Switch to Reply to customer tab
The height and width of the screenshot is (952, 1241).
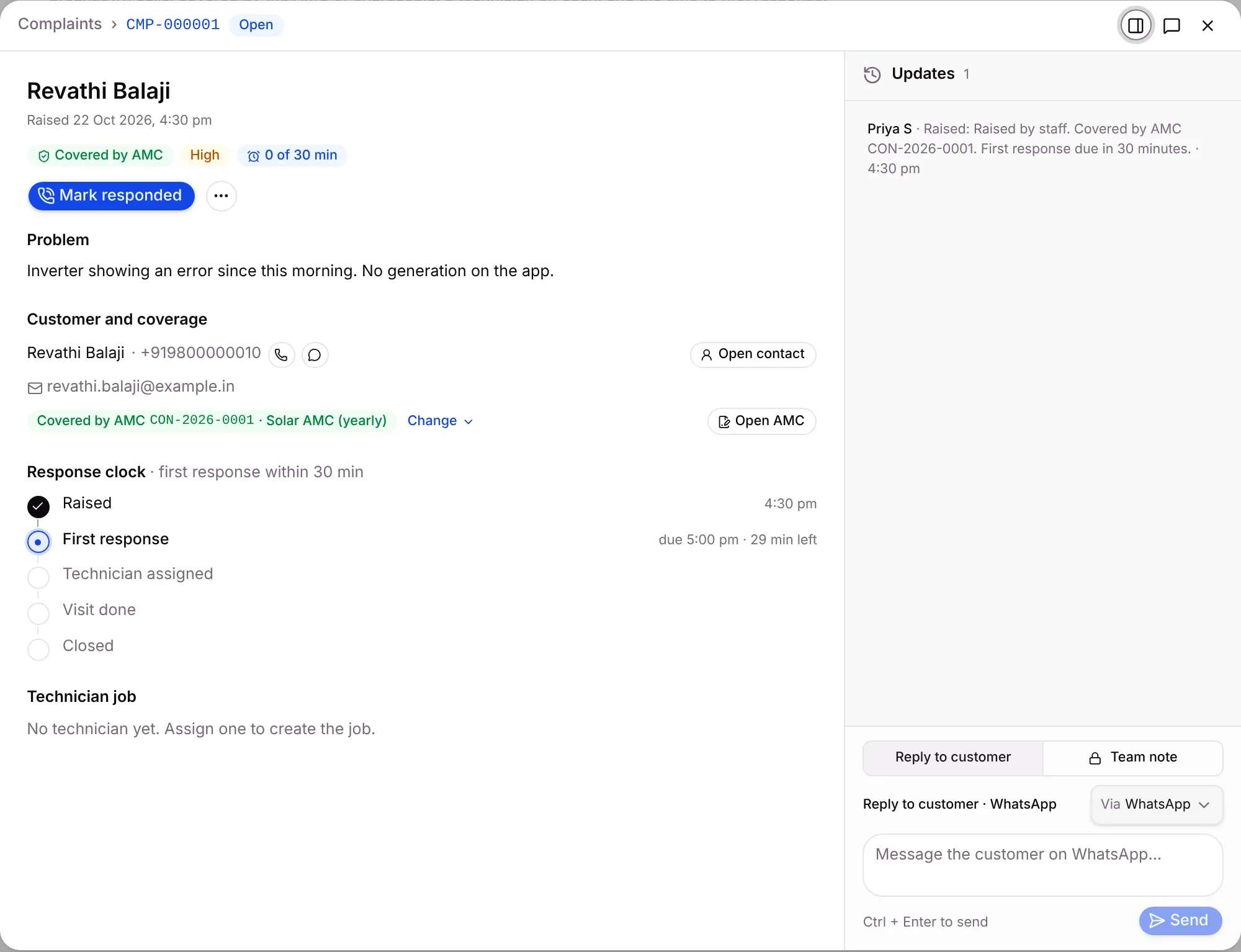coord(953,758)
